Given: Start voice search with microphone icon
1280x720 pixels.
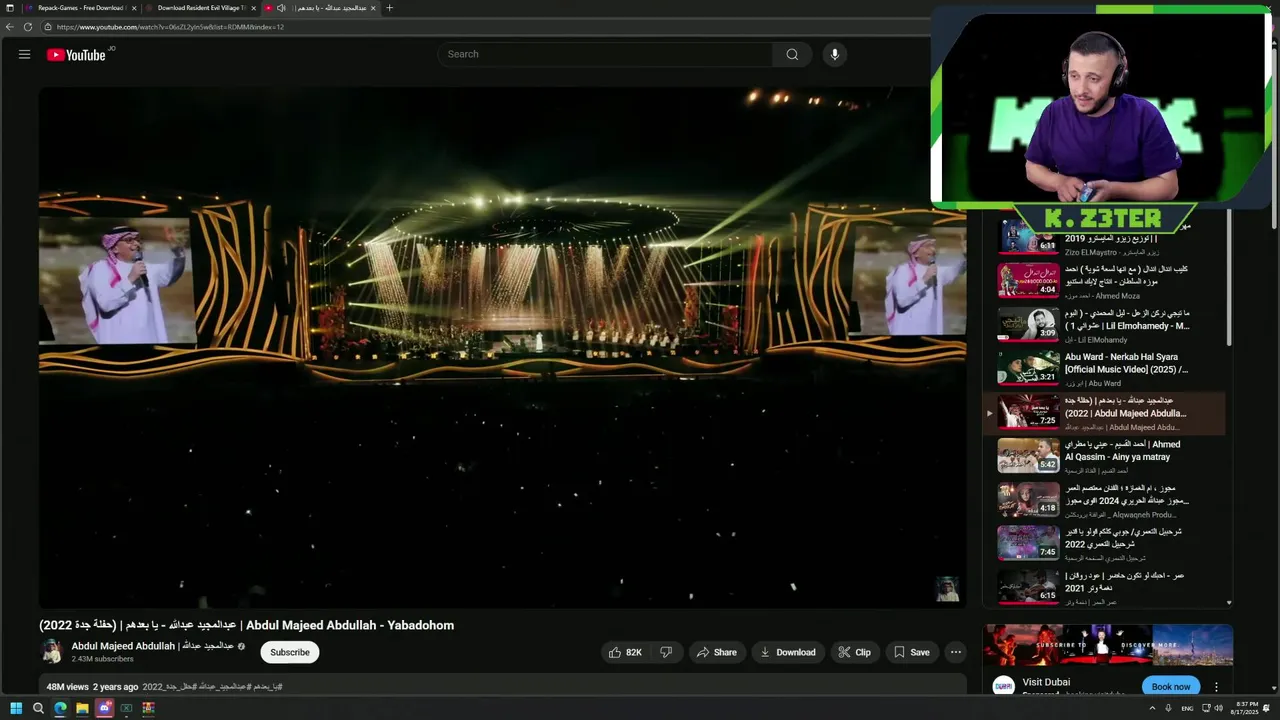Looking at the screenshot, I should pos(835,54).
